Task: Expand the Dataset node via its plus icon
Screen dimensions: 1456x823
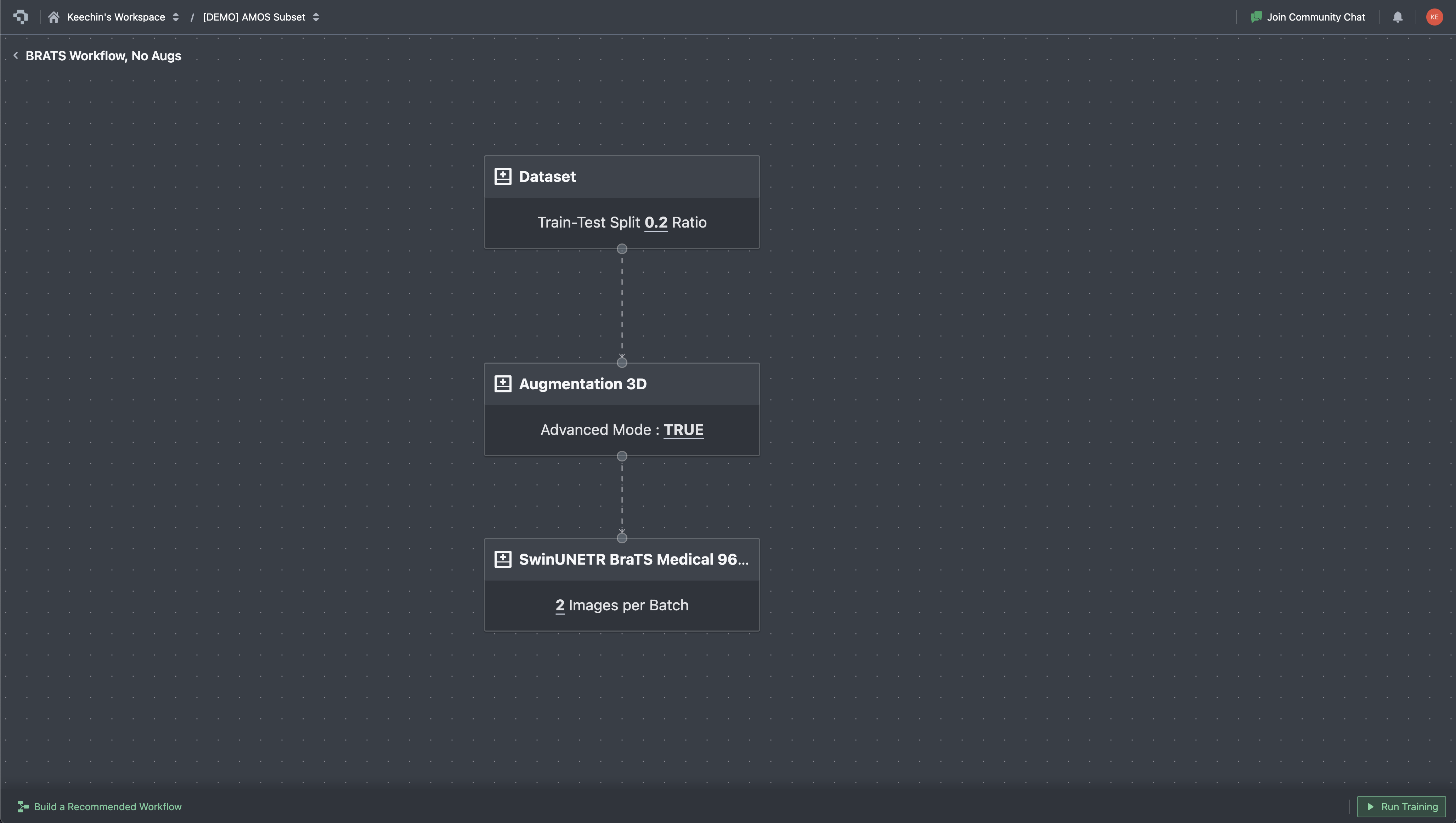Action: click(x=503, y=176)
